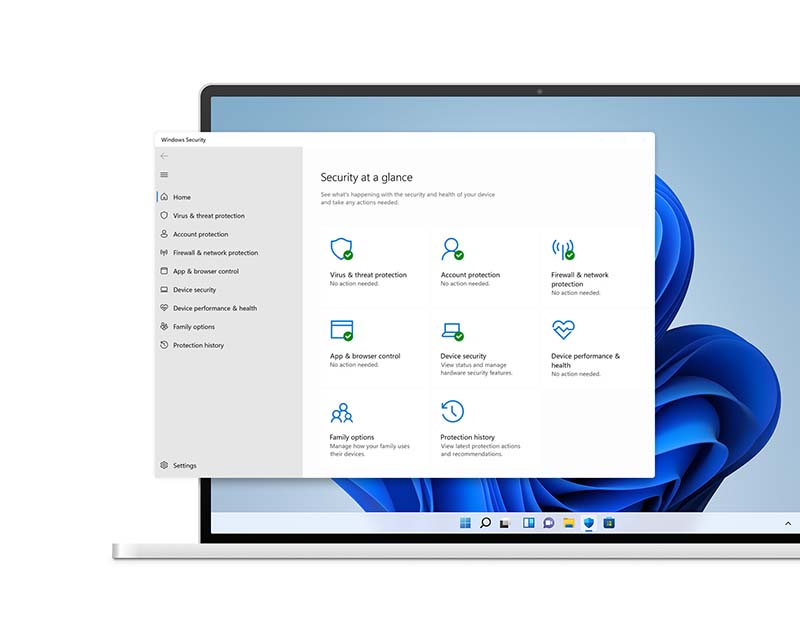Click the Home house icon in sidebar
800x634 pixels.
tap(164, 196)
